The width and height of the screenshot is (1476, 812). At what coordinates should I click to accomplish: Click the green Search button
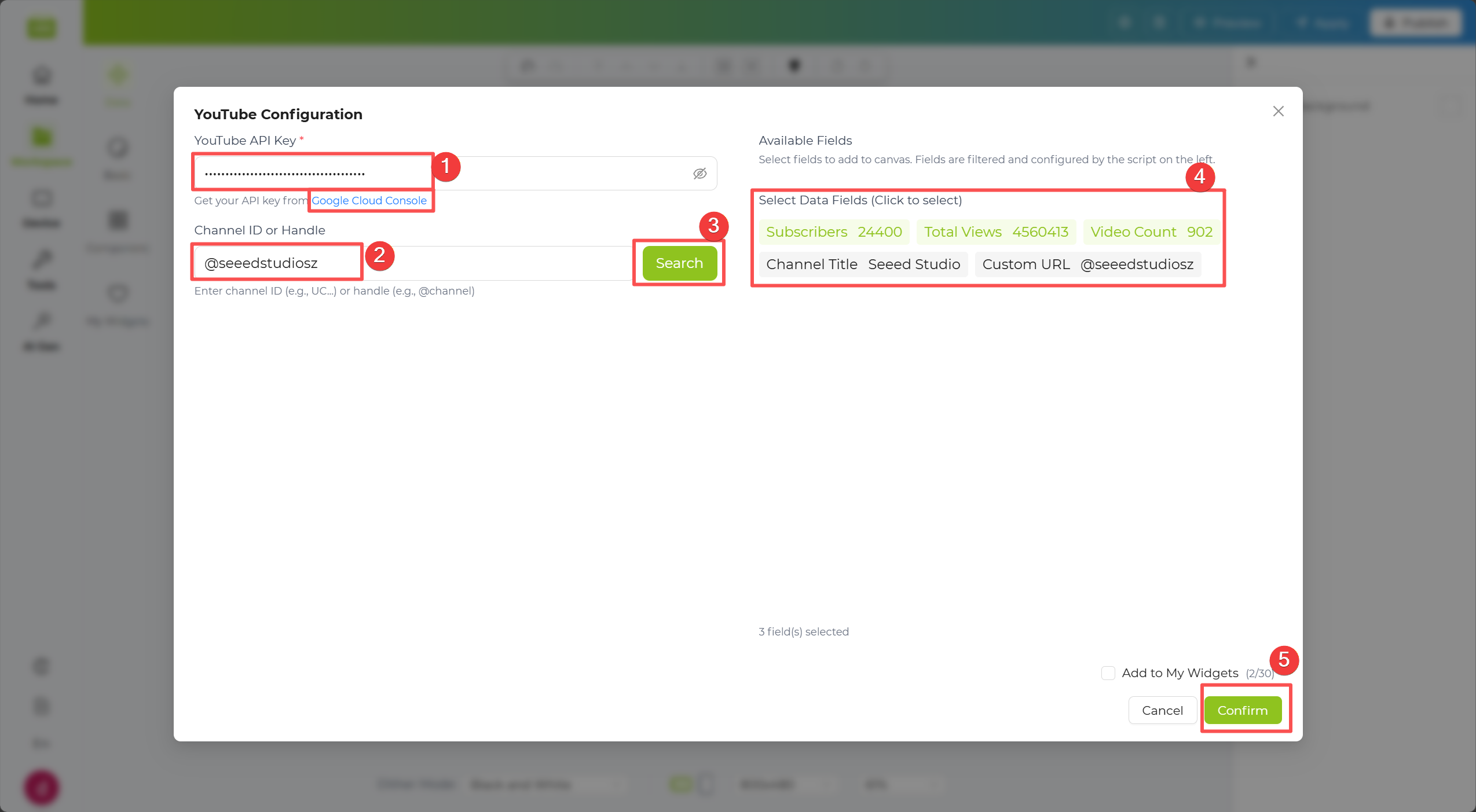(679, 263)
